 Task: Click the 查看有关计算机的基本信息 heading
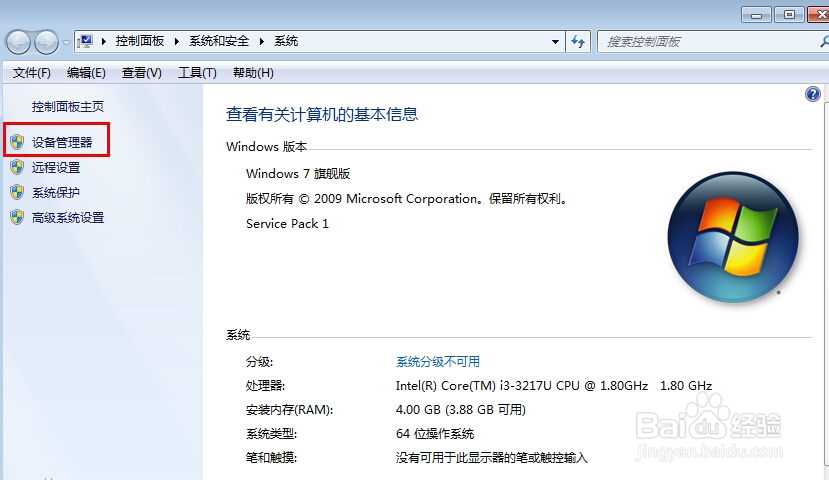[x=322, y=114]
